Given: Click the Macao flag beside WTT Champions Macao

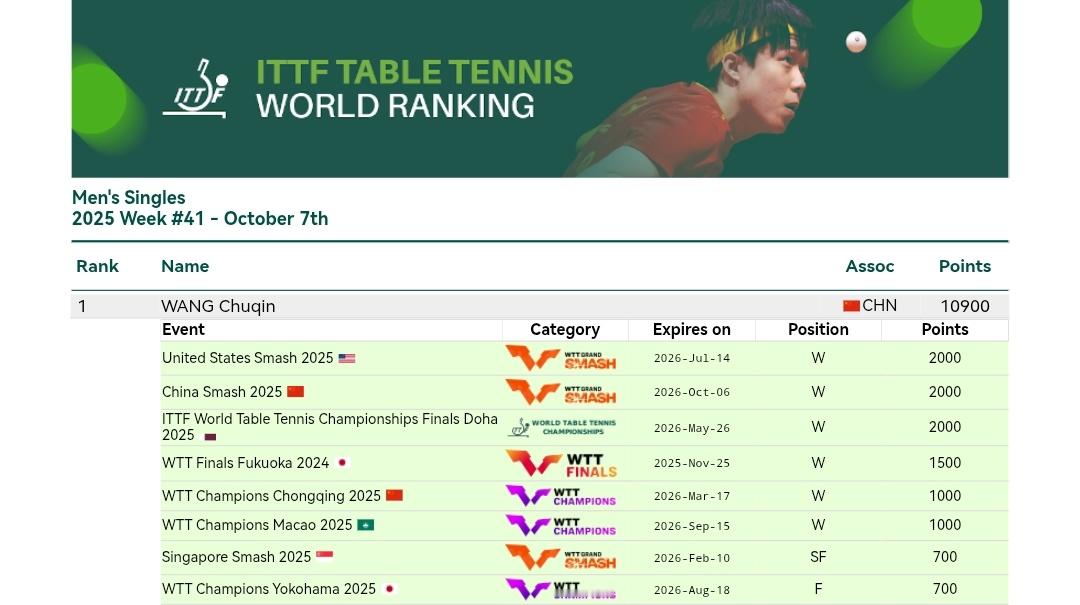Looking at the screenshot, I should point(366,525).
